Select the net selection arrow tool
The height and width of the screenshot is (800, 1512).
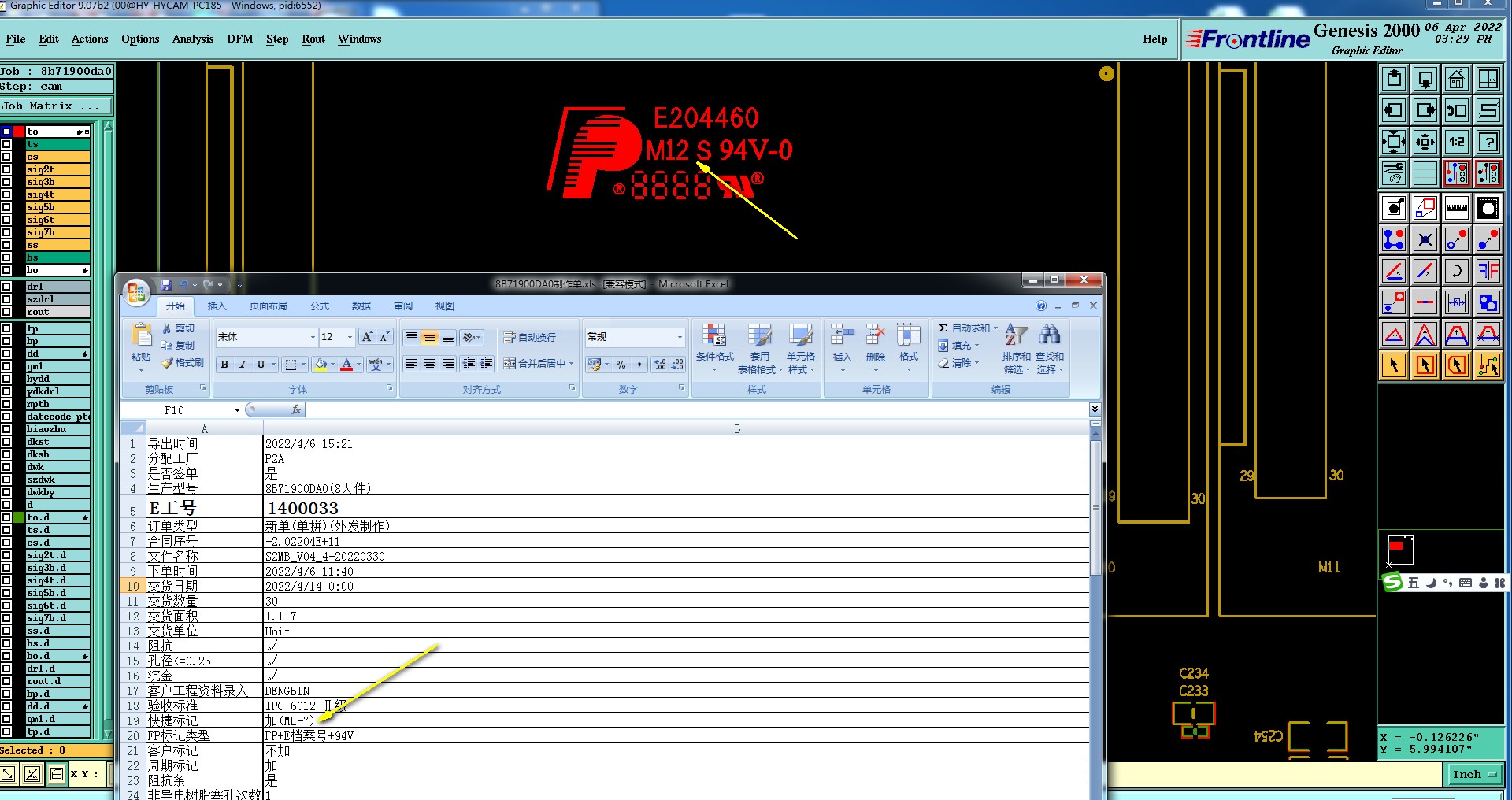tap(1488, 365)
